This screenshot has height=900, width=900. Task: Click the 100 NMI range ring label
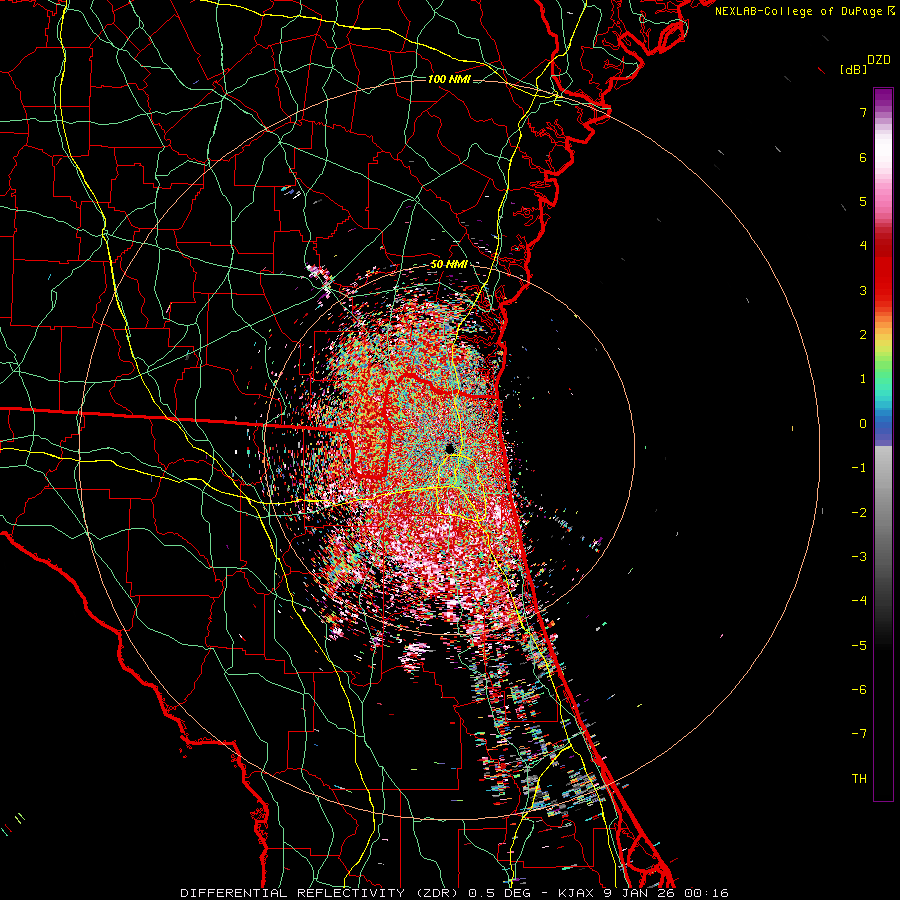pos(449,79)
